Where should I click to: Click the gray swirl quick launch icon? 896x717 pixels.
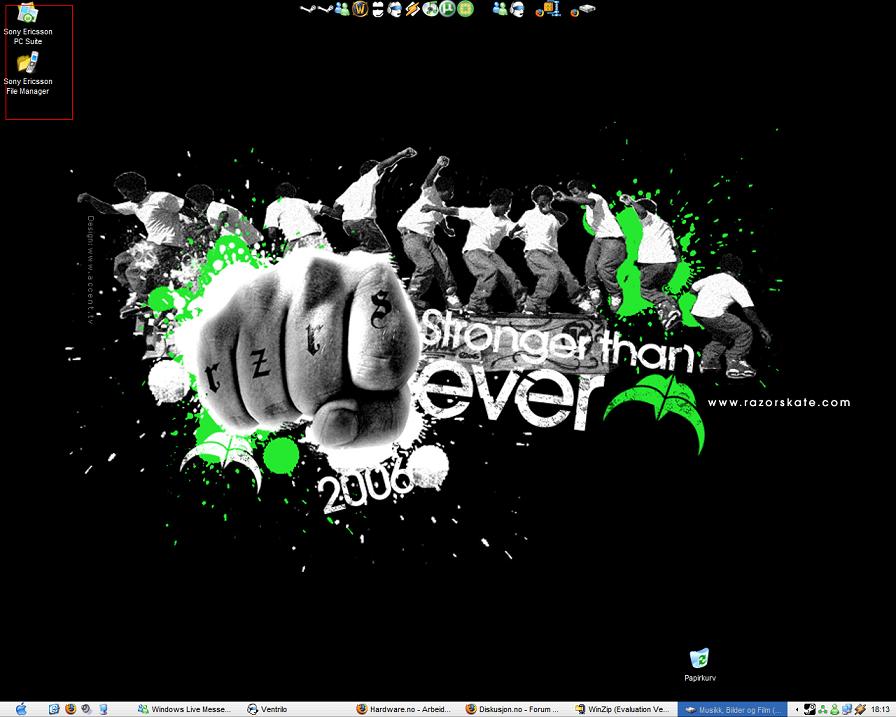[x=86, y=709]
